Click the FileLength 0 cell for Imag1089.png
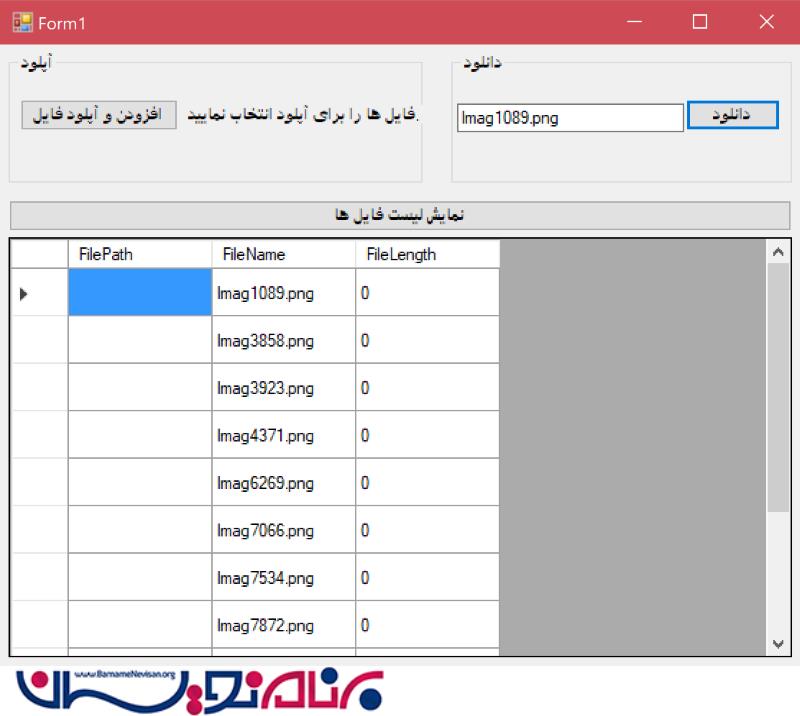Viewport: 800px width, 716px height. (x=428, y=292)
